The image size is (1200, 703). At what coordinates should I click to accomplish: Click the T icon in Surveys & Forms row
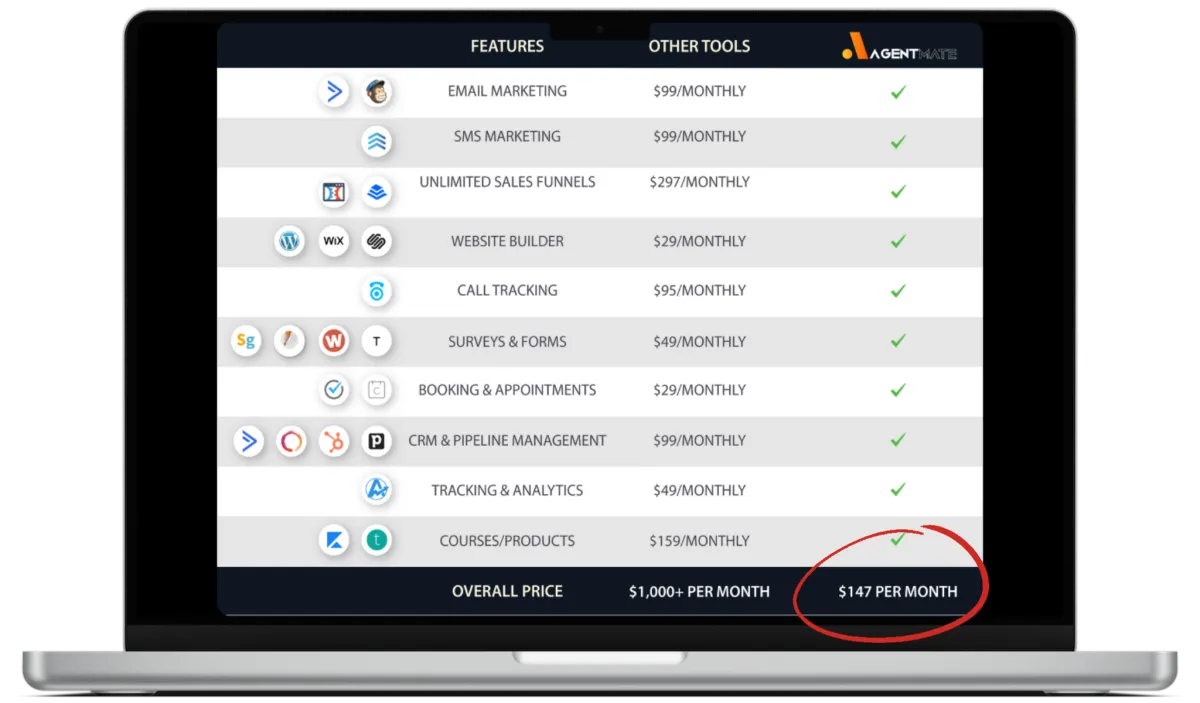(377, 341)
